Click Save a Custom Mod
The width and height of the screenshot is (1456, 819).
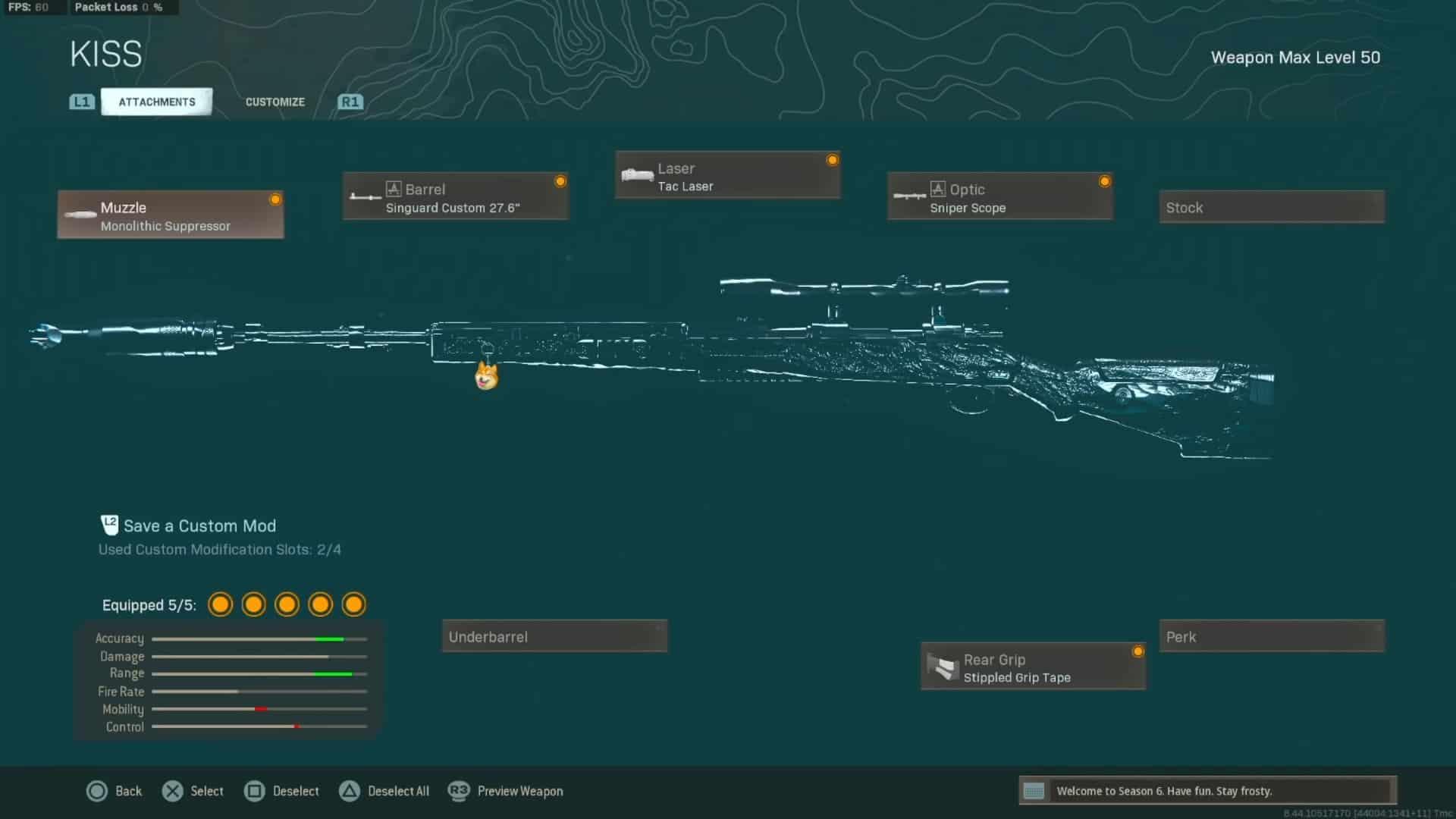(199, 526)
